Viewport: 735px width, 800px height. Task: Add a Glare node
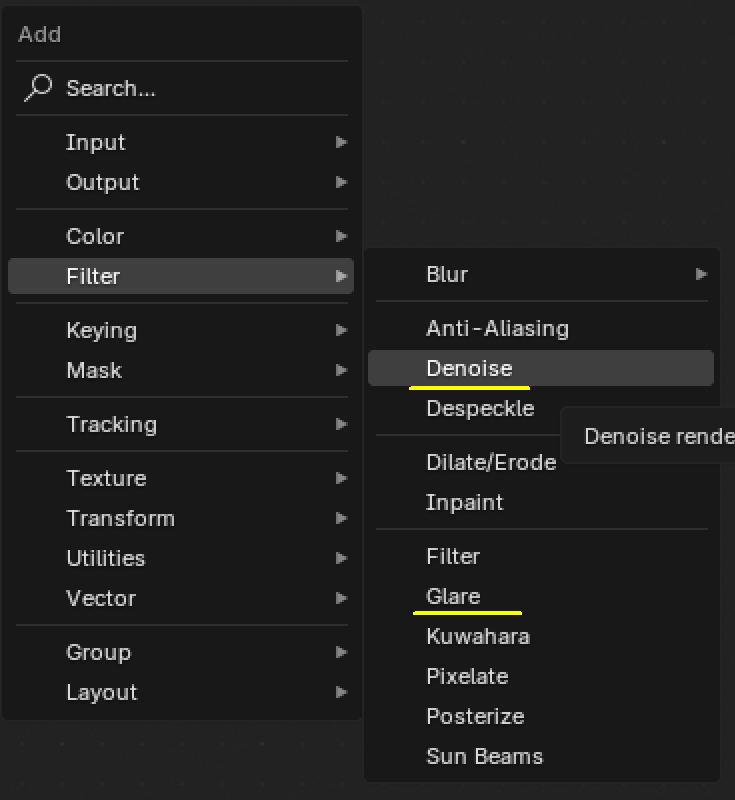pos(453,596)
